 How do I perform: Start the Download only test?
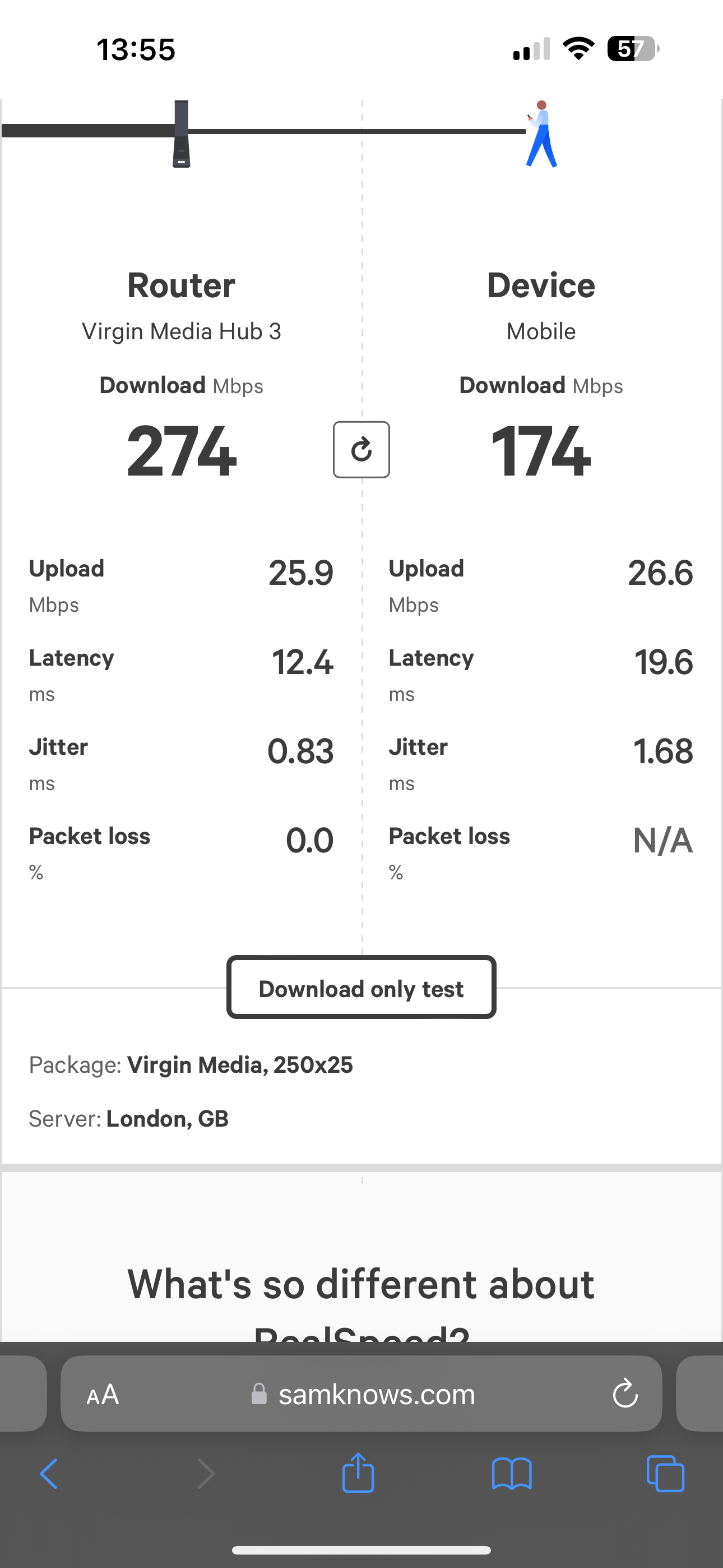point(361,988)
